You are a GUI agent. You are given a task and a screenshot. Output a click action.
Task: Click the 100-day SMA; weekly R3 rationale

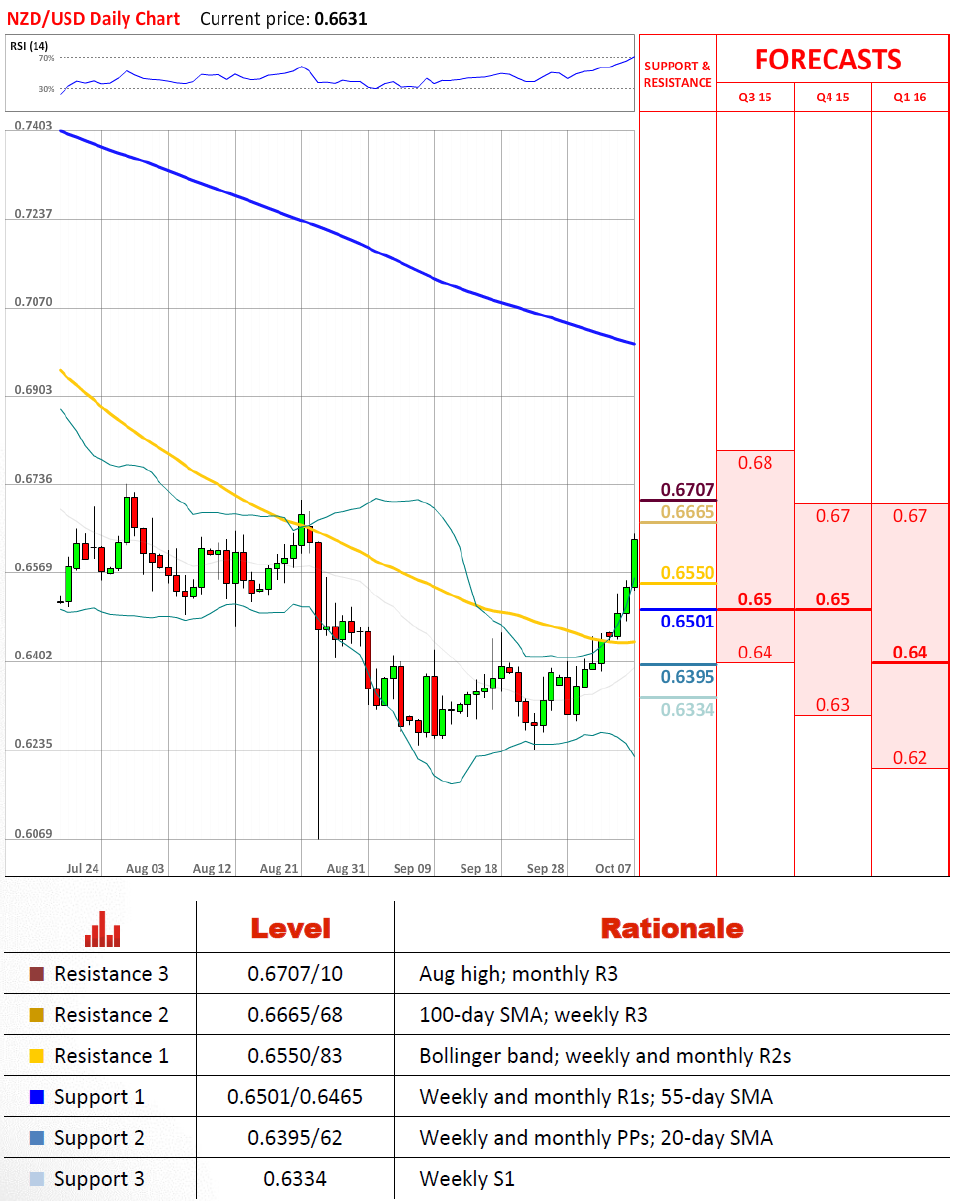coord(533,1015)
